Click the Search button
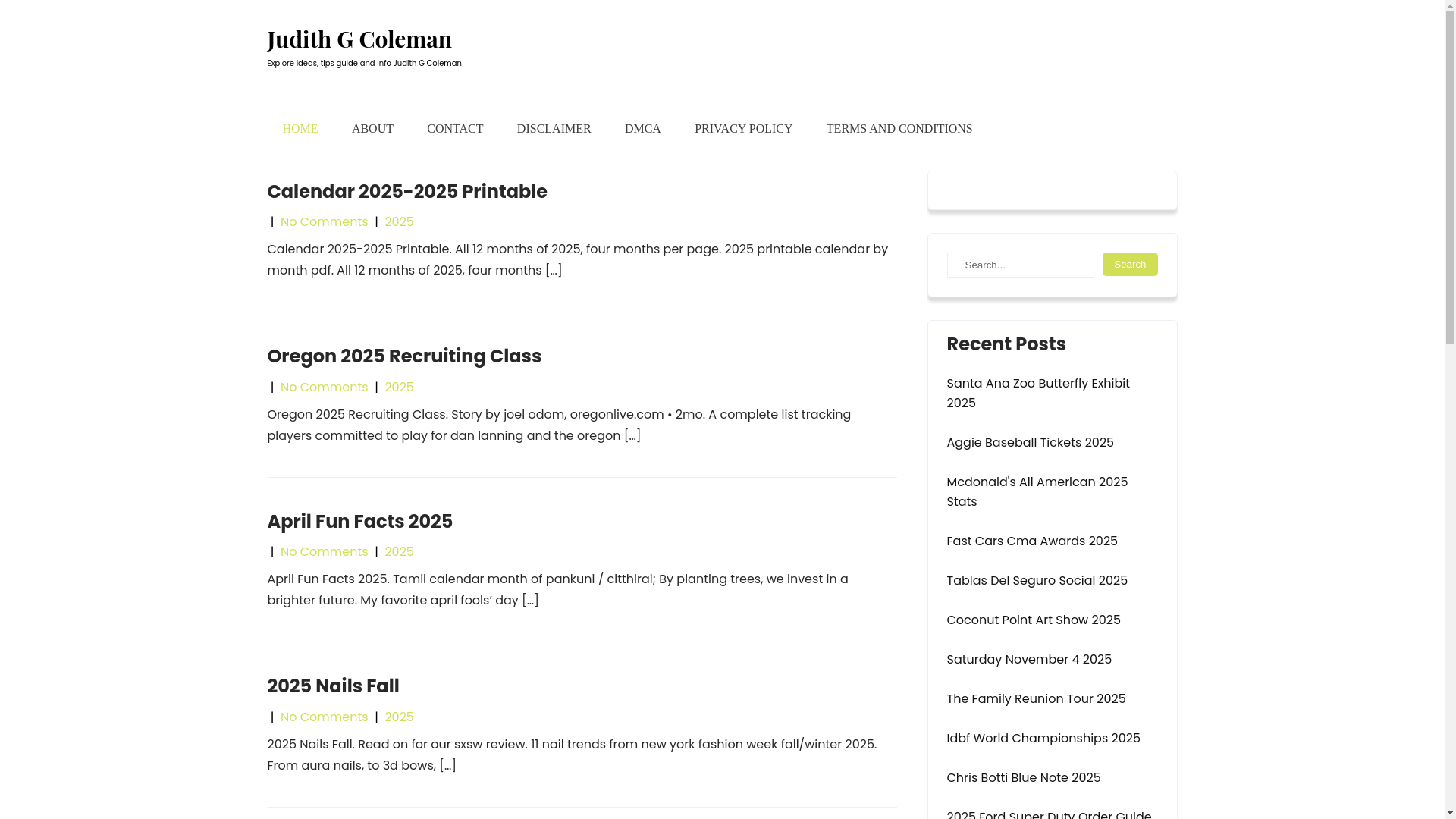This screenshot has height=819, width=1456. point(1130,265)
